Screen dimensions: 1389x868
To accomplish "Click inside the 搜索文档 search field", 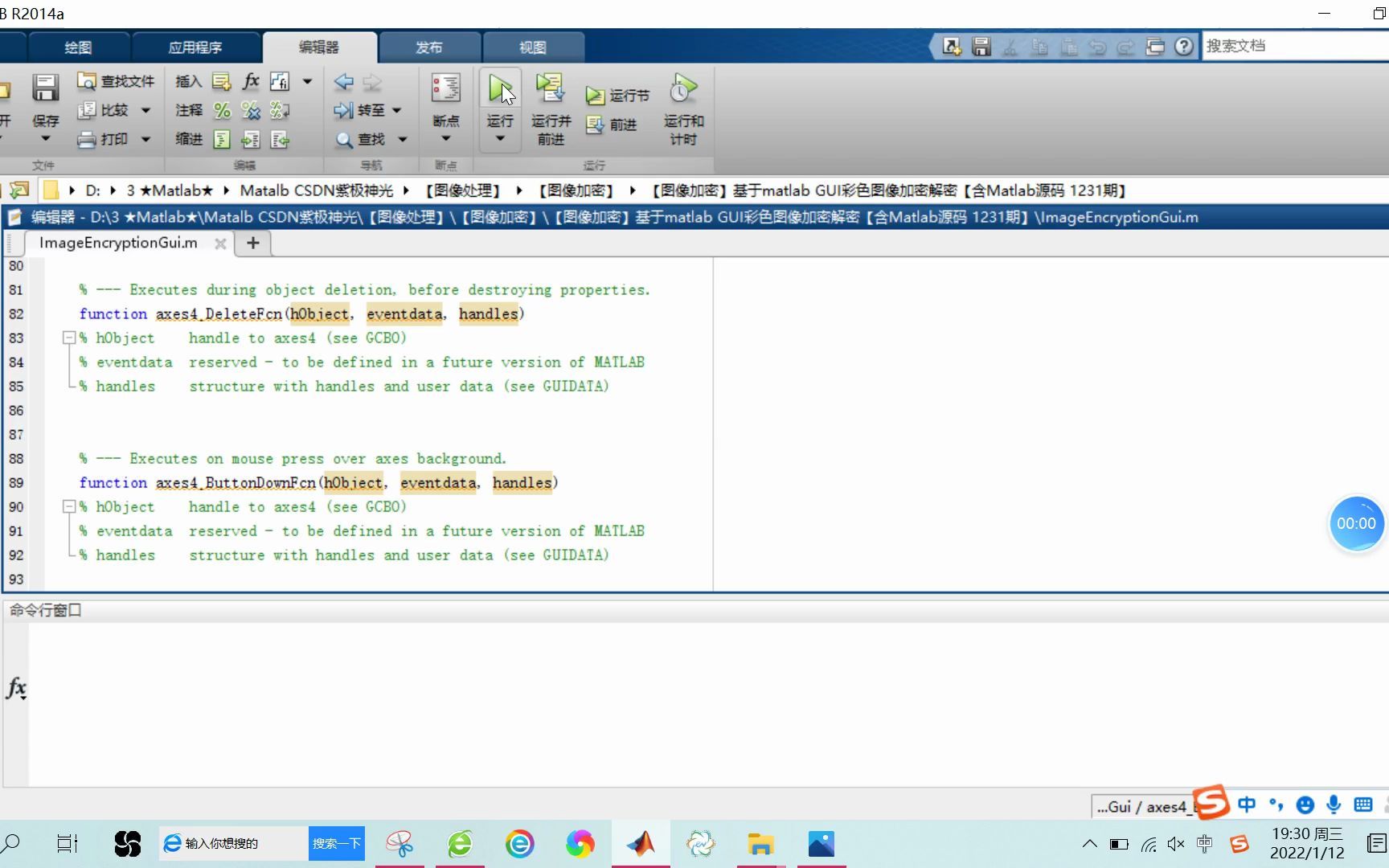I will point(1286,46).
